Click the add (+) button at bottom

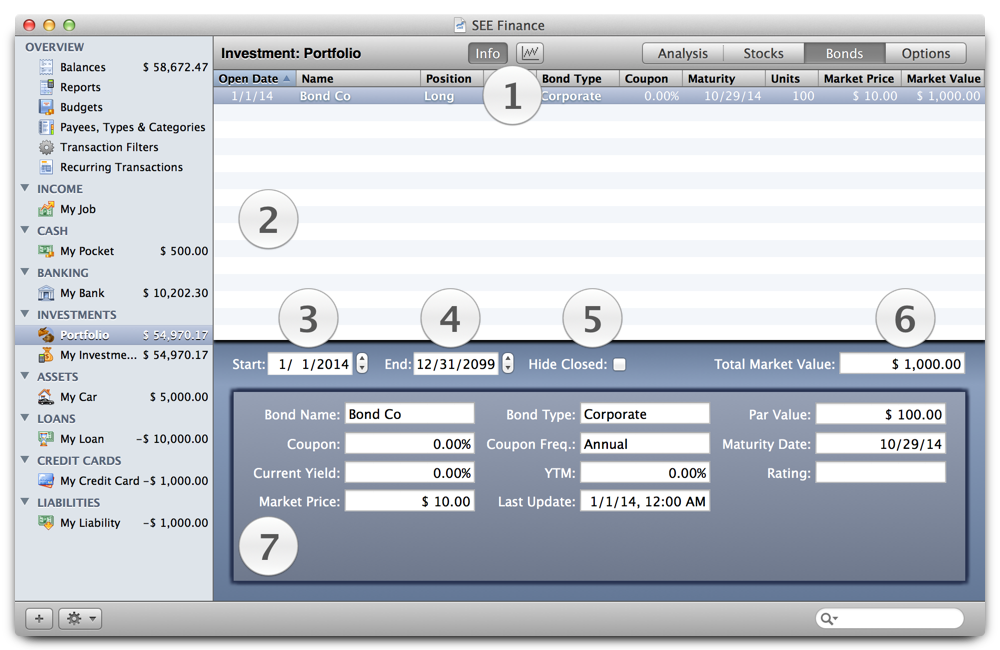[x=39, y=618]
